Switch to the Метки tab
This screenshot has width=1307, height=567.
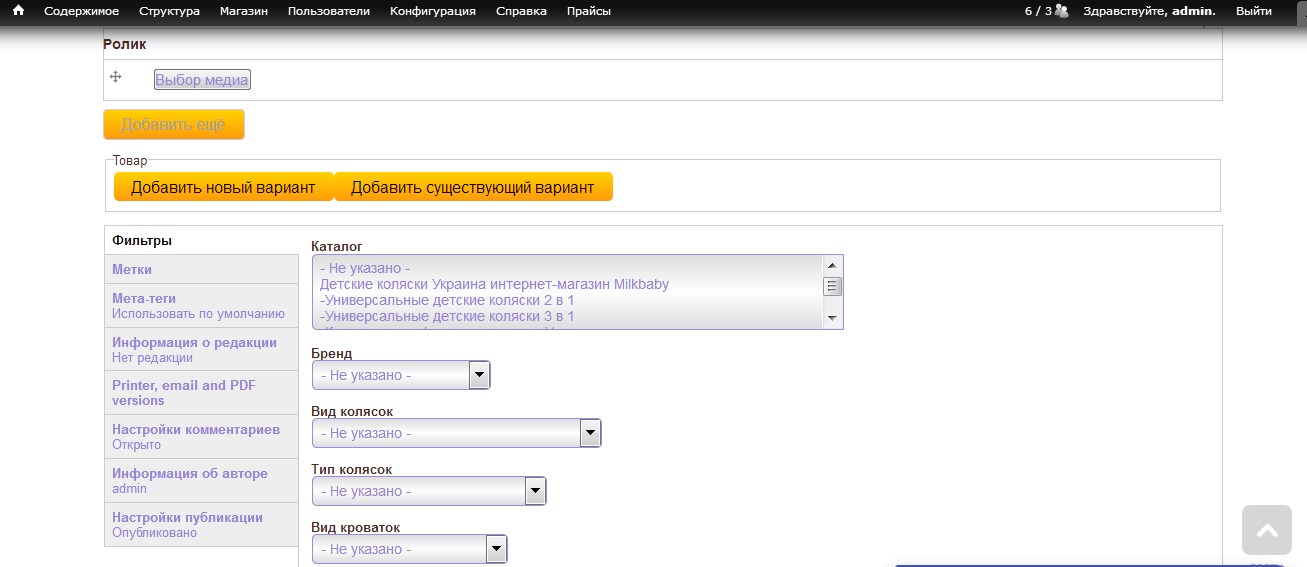[x=201, y=269]
